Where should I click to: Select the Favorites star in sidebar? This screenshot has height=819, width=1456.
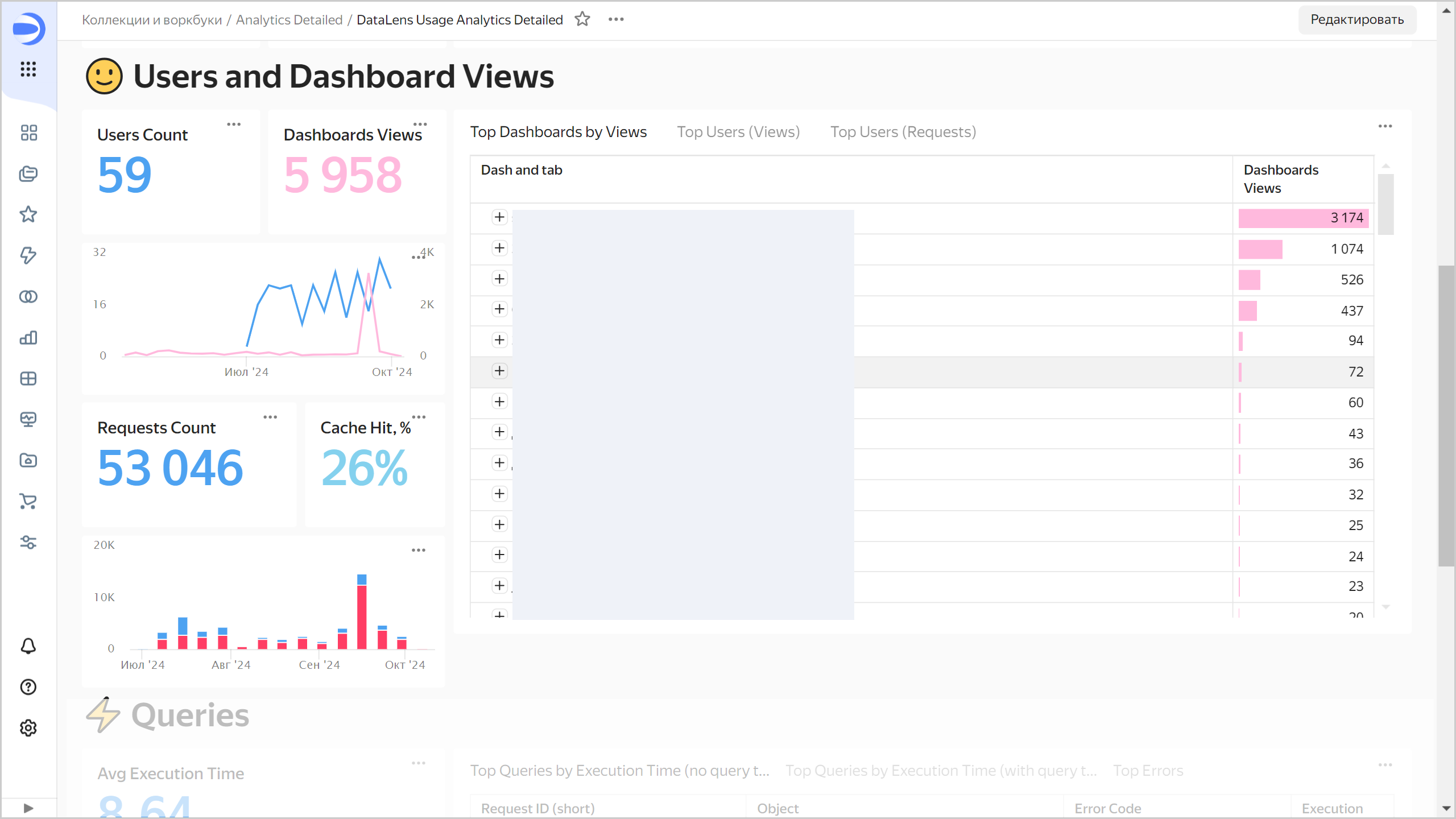coord(28,215)
